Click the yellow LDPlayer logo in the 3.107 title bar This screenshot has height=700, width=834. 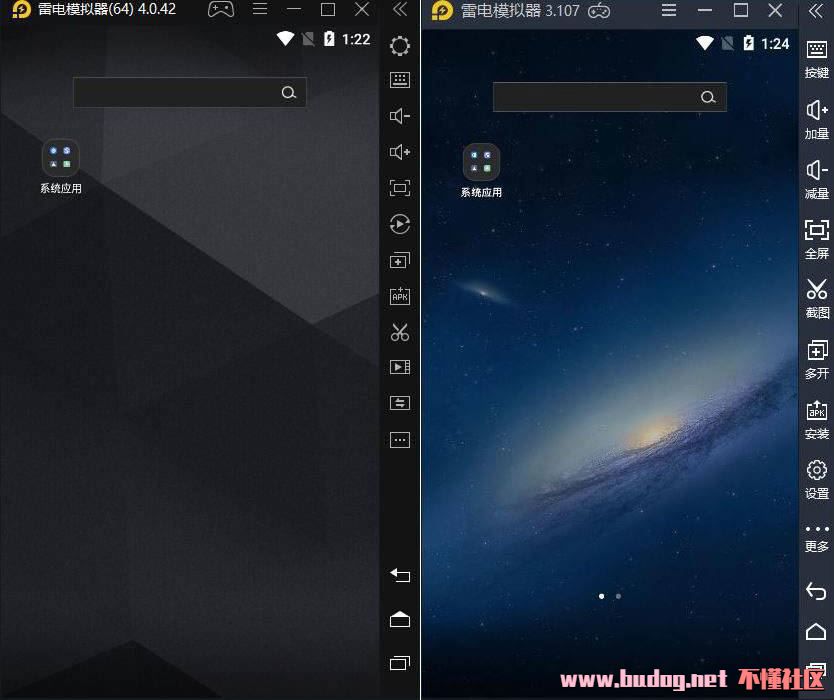tap(442, 11)
